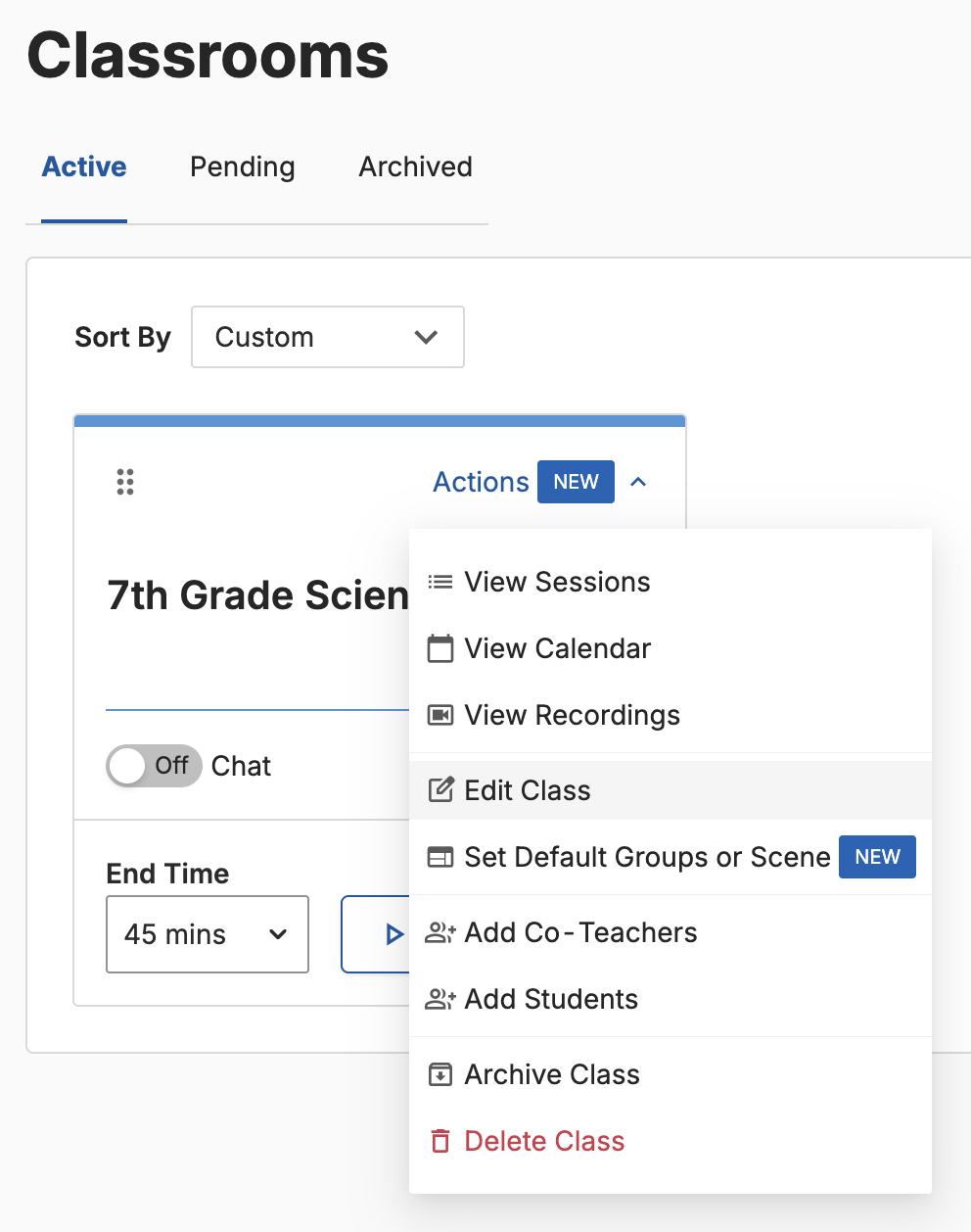
Task: Switch to the Archived tab
Action: tap(415, 167)
